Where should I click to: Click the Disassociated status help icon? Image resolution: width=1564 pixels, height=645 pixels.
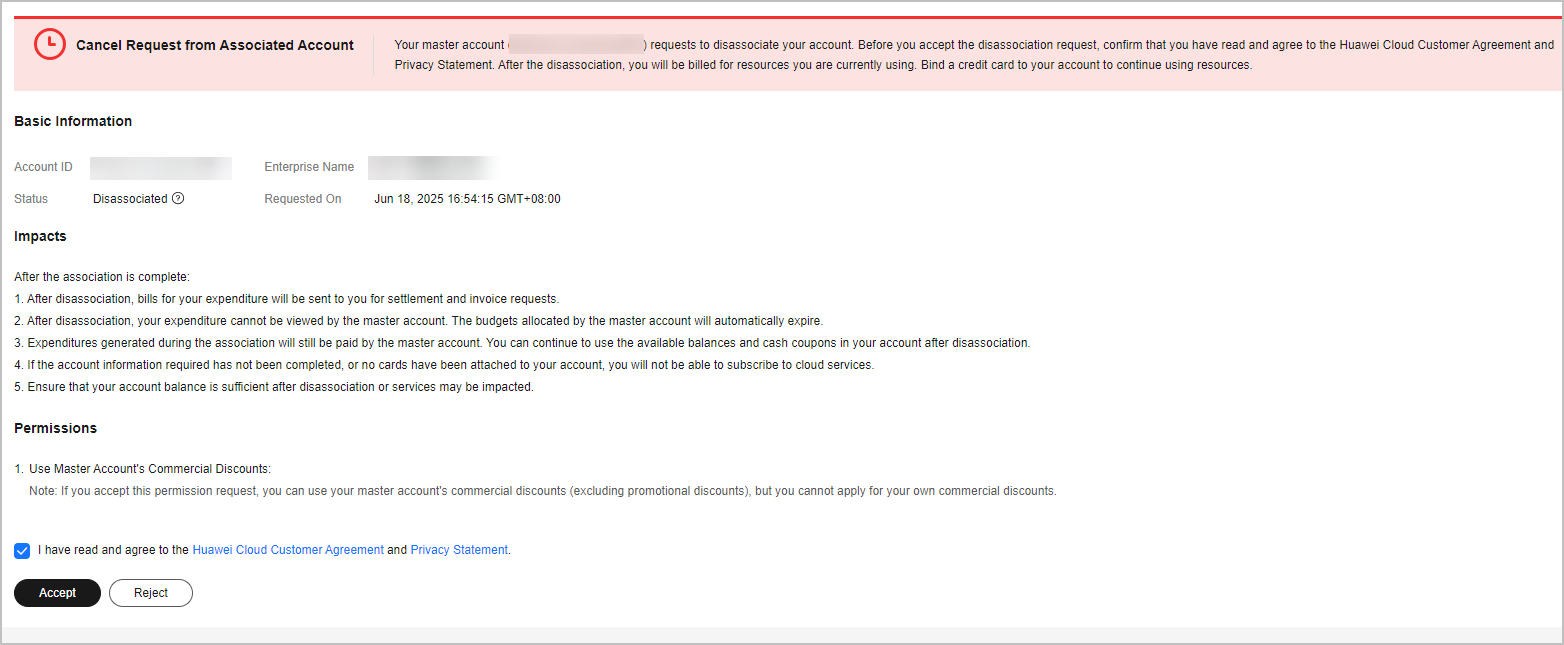pos(178,198)
